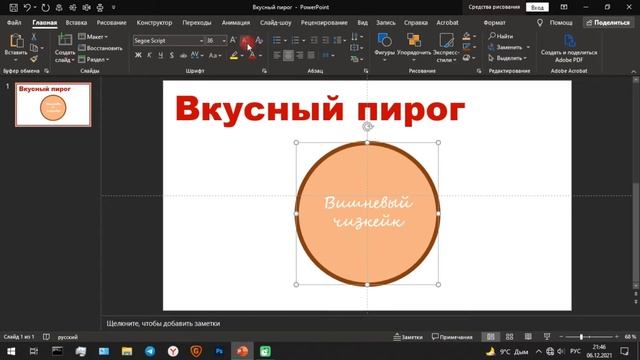Open the Упорядочить arrange menu

(413, 48)
